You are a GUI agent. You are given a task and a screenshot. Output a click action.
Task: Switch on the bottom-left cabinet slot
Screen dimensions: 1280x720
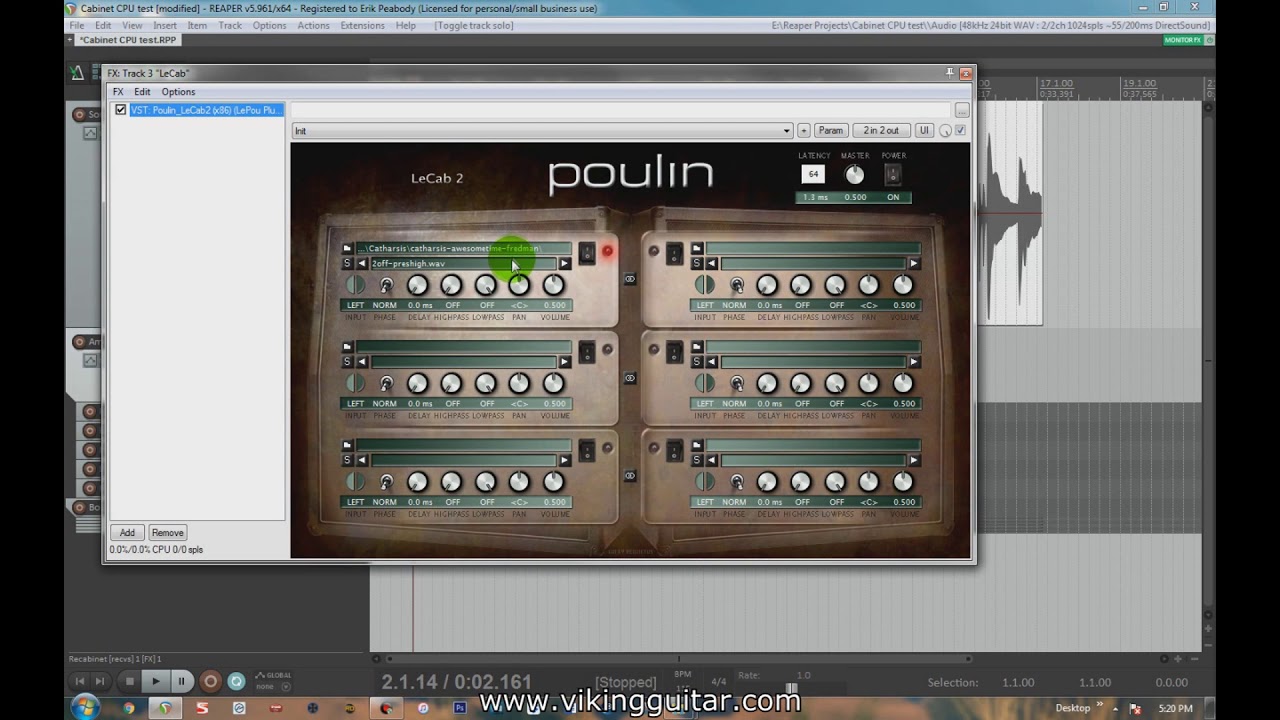click(587, 451)
